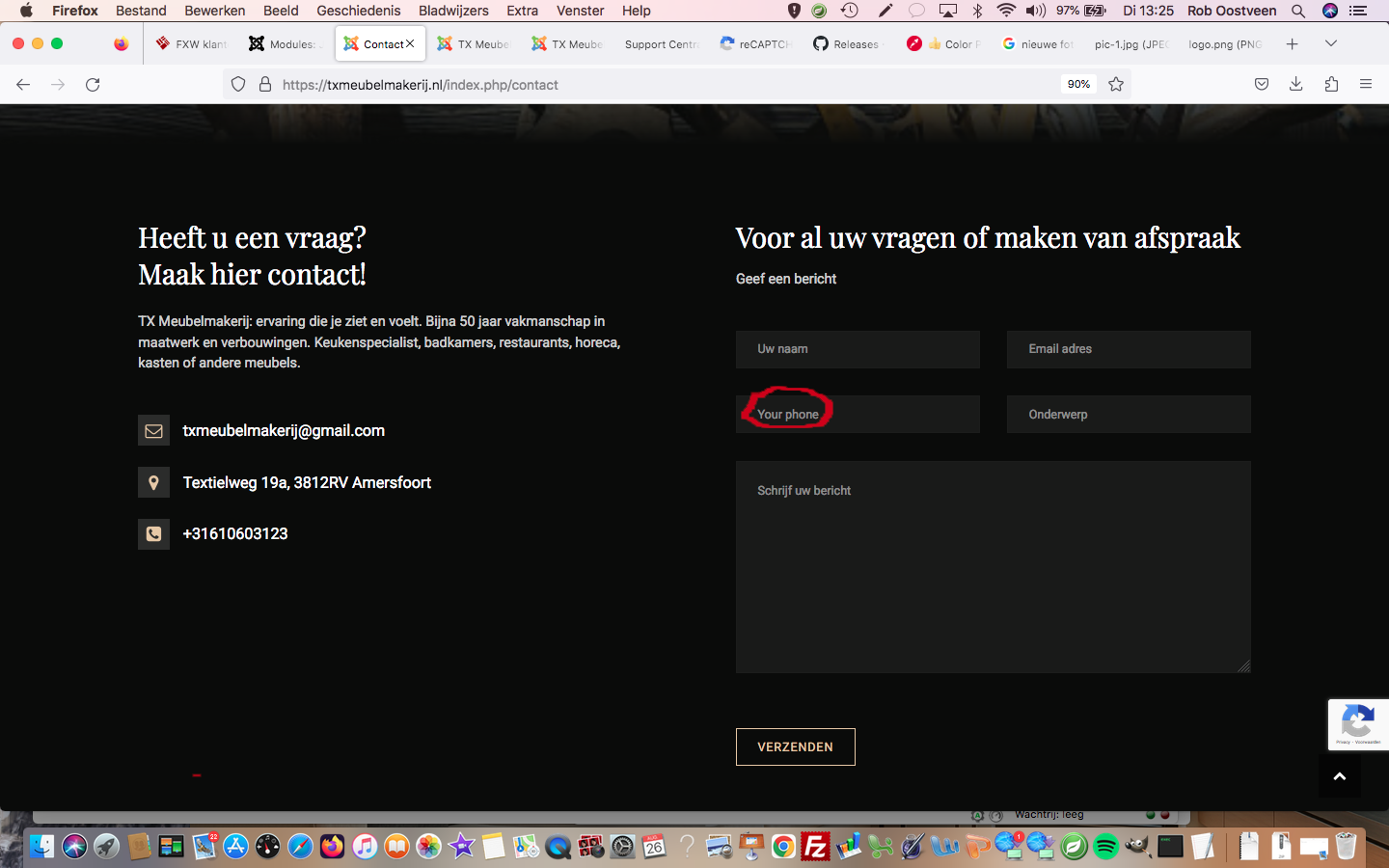Open the Bluetooth status menu
This screenshot has height=868, width=1389.
click(x=977, y=11)
